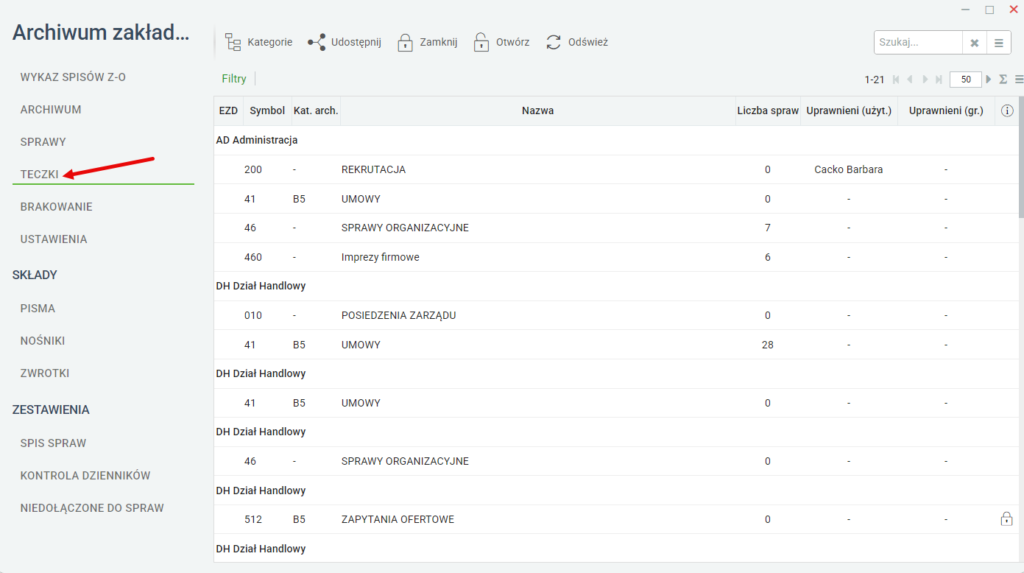Screen dimensions: 1024x573
Task: Maximize the application window
Action: point(989,9)
